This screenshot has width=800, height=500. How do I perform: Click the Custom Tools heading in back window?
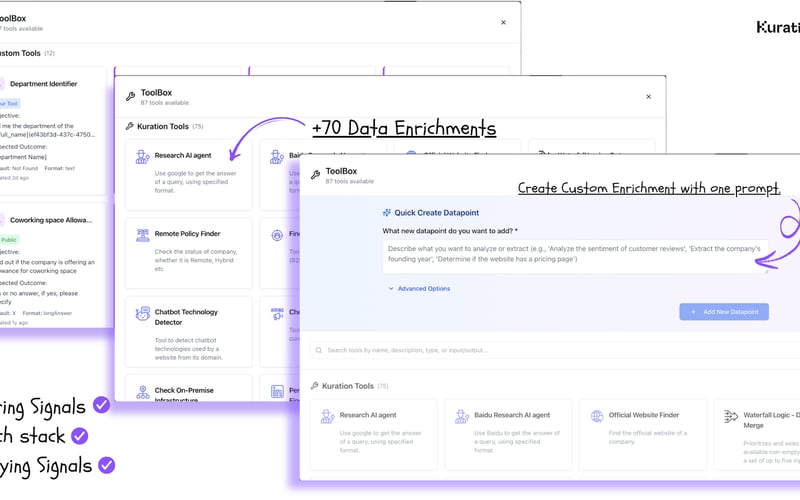[x=20, y=53]
